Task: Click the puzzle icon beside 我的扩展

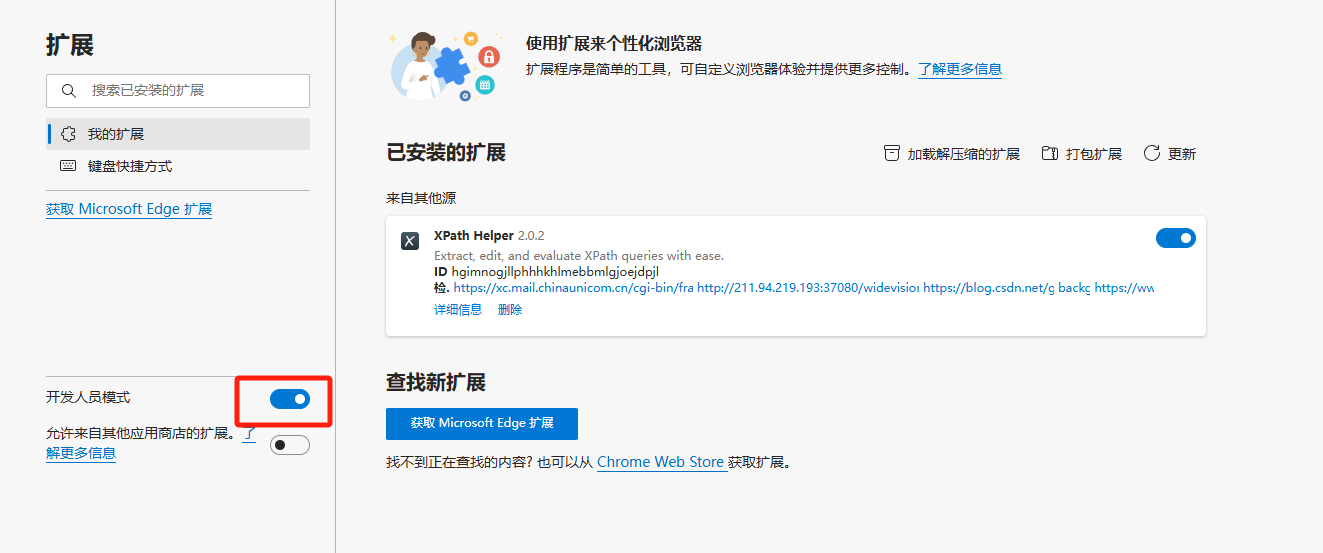Action: click(69, 134)
